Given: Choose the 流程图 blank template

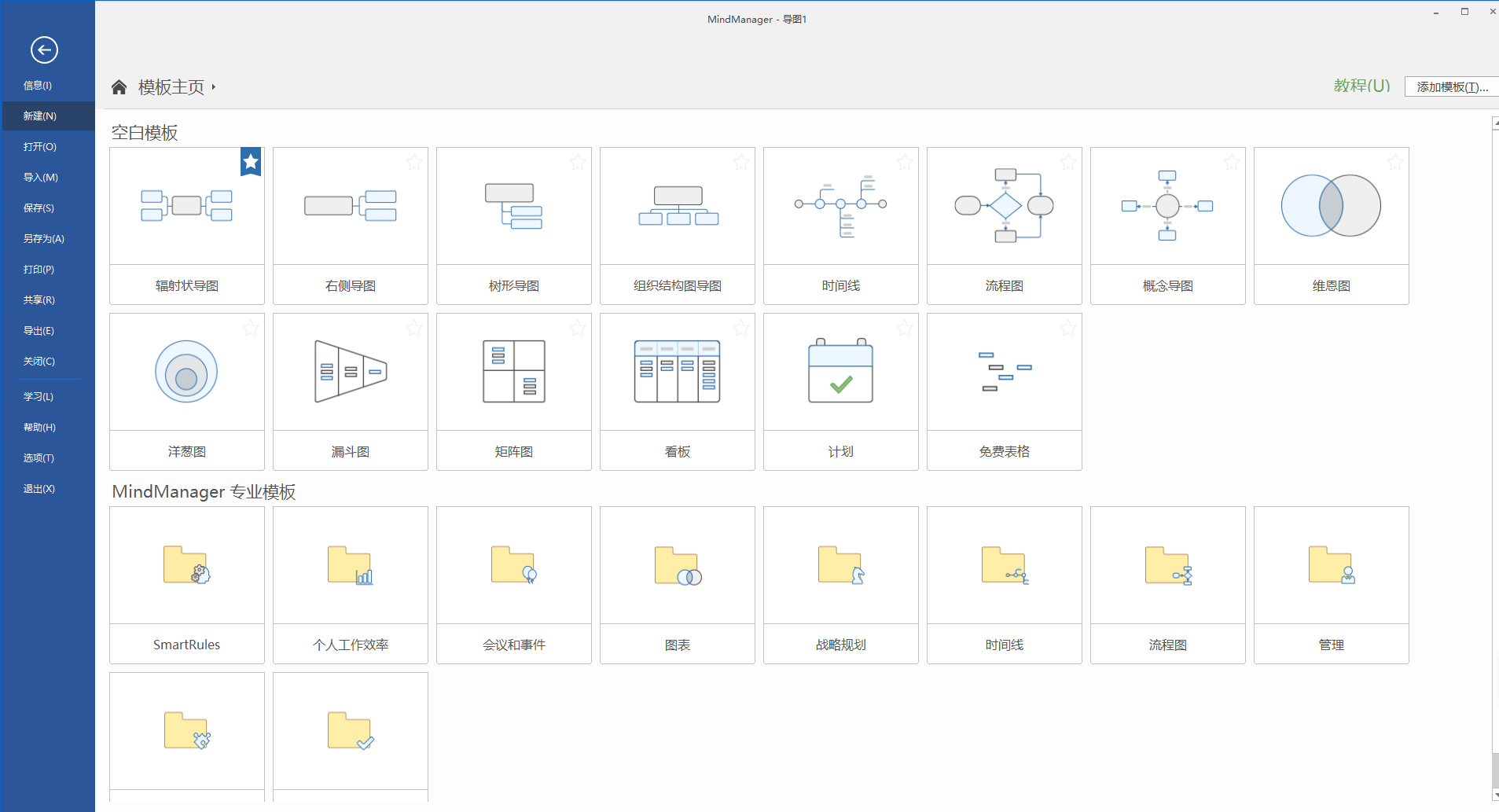Looking at the screenshot, I should 1005,226.
